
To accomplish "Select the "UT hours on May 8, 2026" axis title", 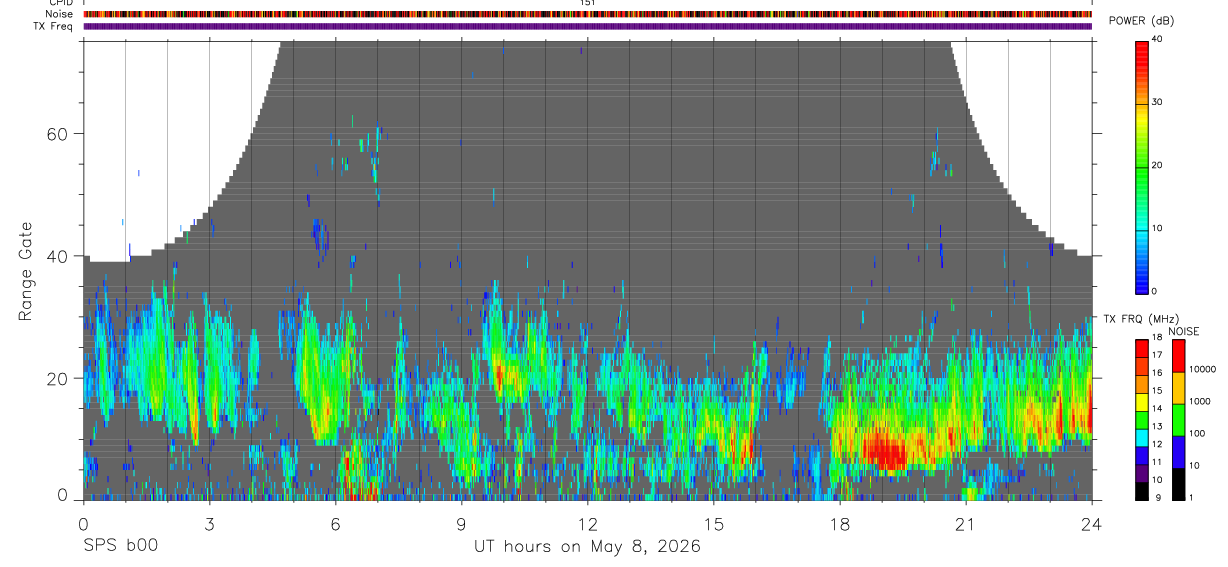I will [x=587, y=547].
